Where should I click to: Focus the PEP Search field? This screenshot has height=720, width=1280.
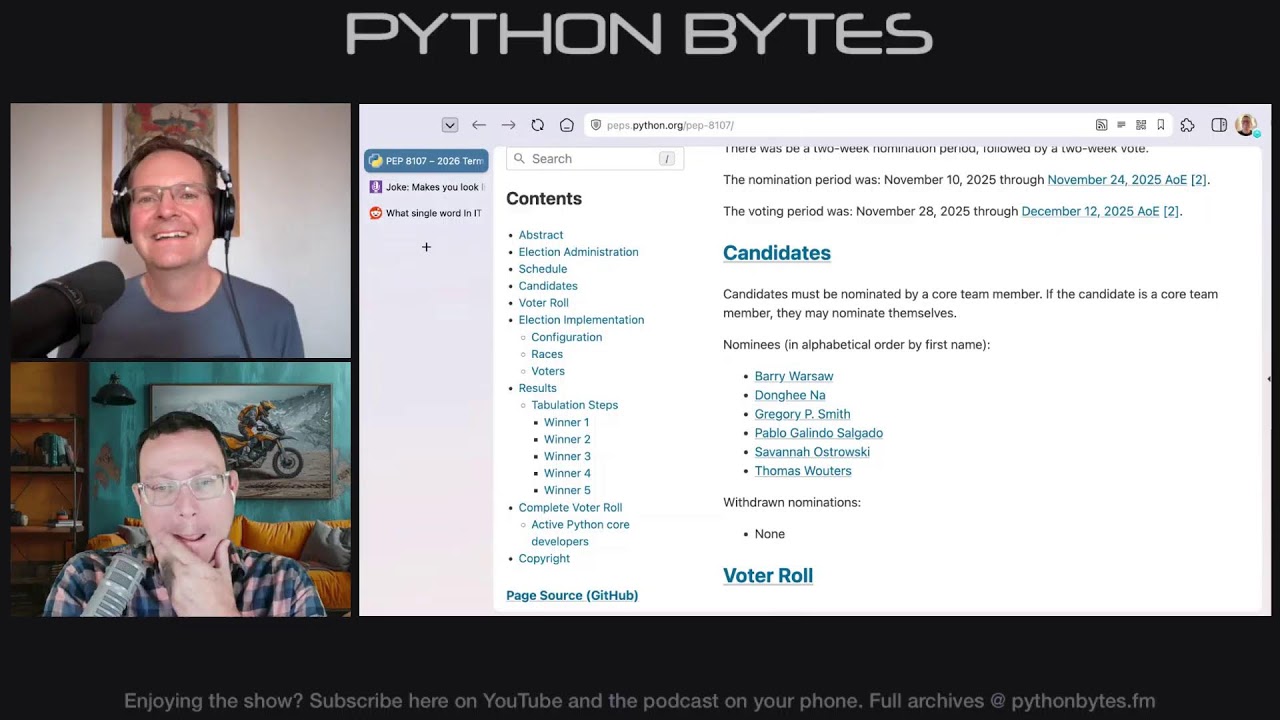[x=595, y=159]
